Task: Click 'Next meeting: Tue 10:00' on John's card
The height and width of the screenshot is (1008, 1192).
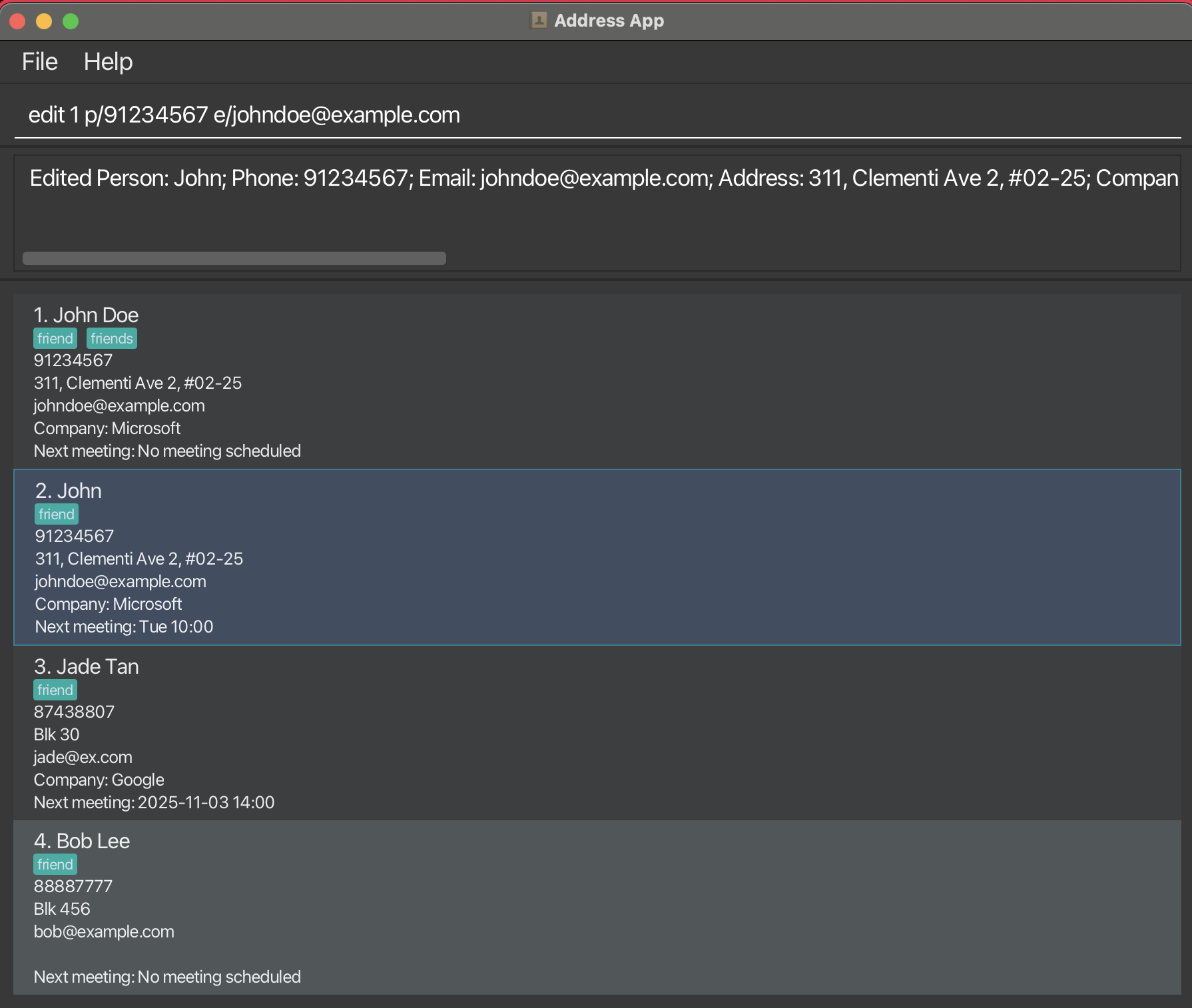Action: [x=123, y=626]
